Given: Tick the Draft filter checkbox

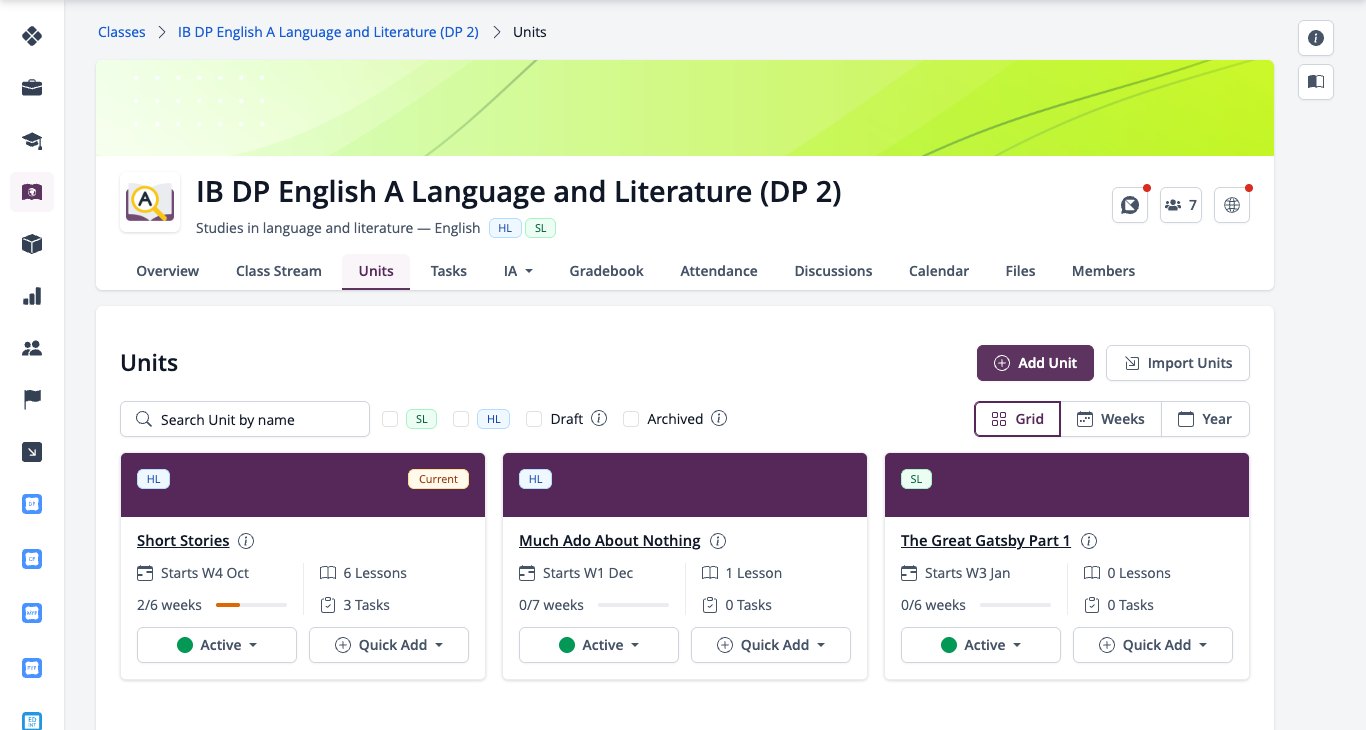Looking at the screenshot, I should [534, 419].
